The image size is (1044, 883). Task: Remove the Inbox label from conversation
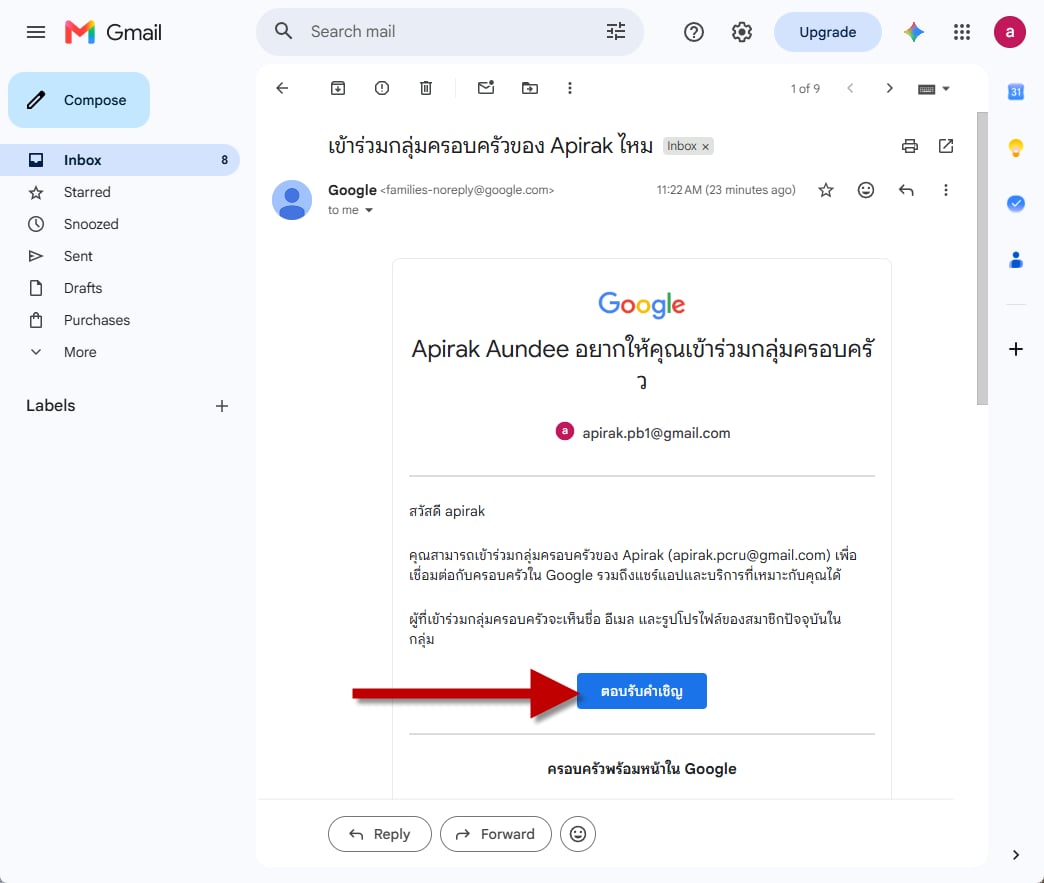tap(706, 147)
